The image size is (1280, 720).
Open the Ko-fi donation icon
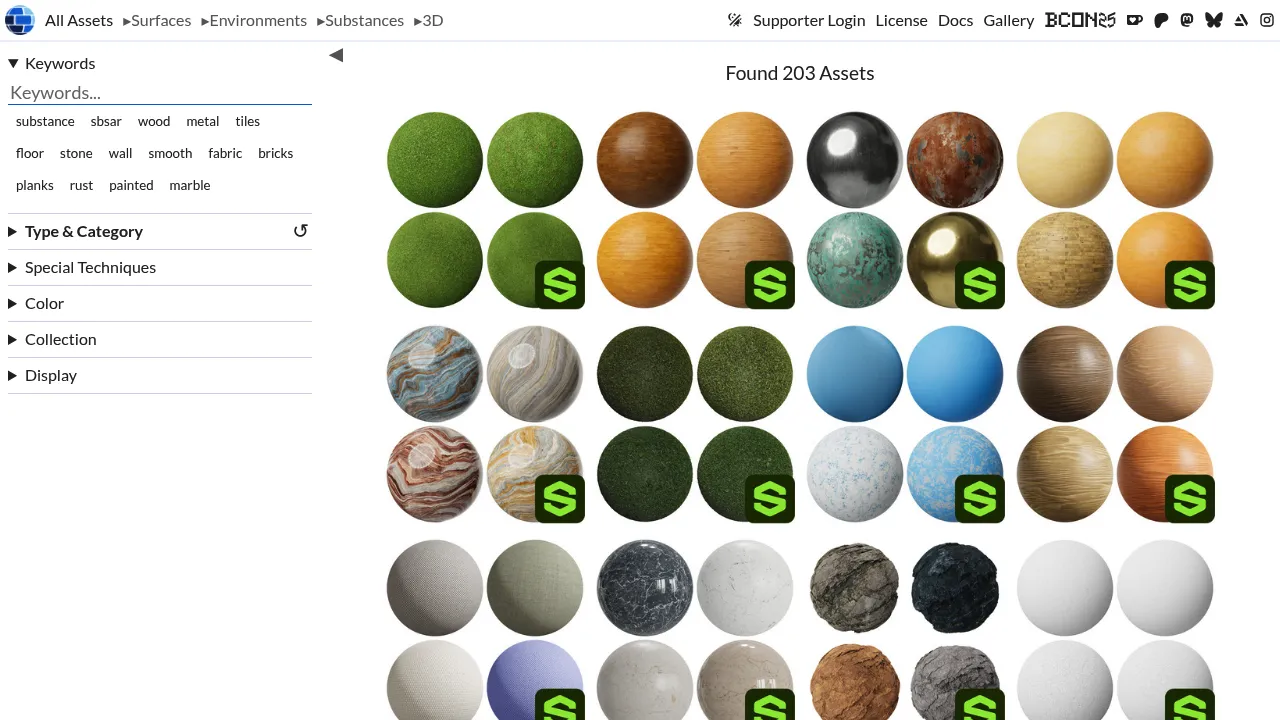(x=1134, y=20)
